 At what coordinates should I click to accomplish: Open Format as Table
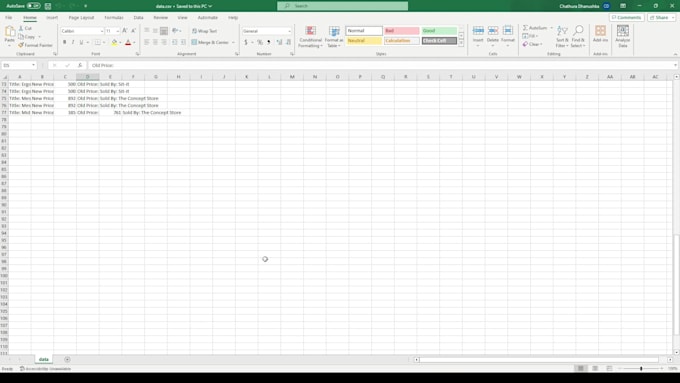click(334, 37)
